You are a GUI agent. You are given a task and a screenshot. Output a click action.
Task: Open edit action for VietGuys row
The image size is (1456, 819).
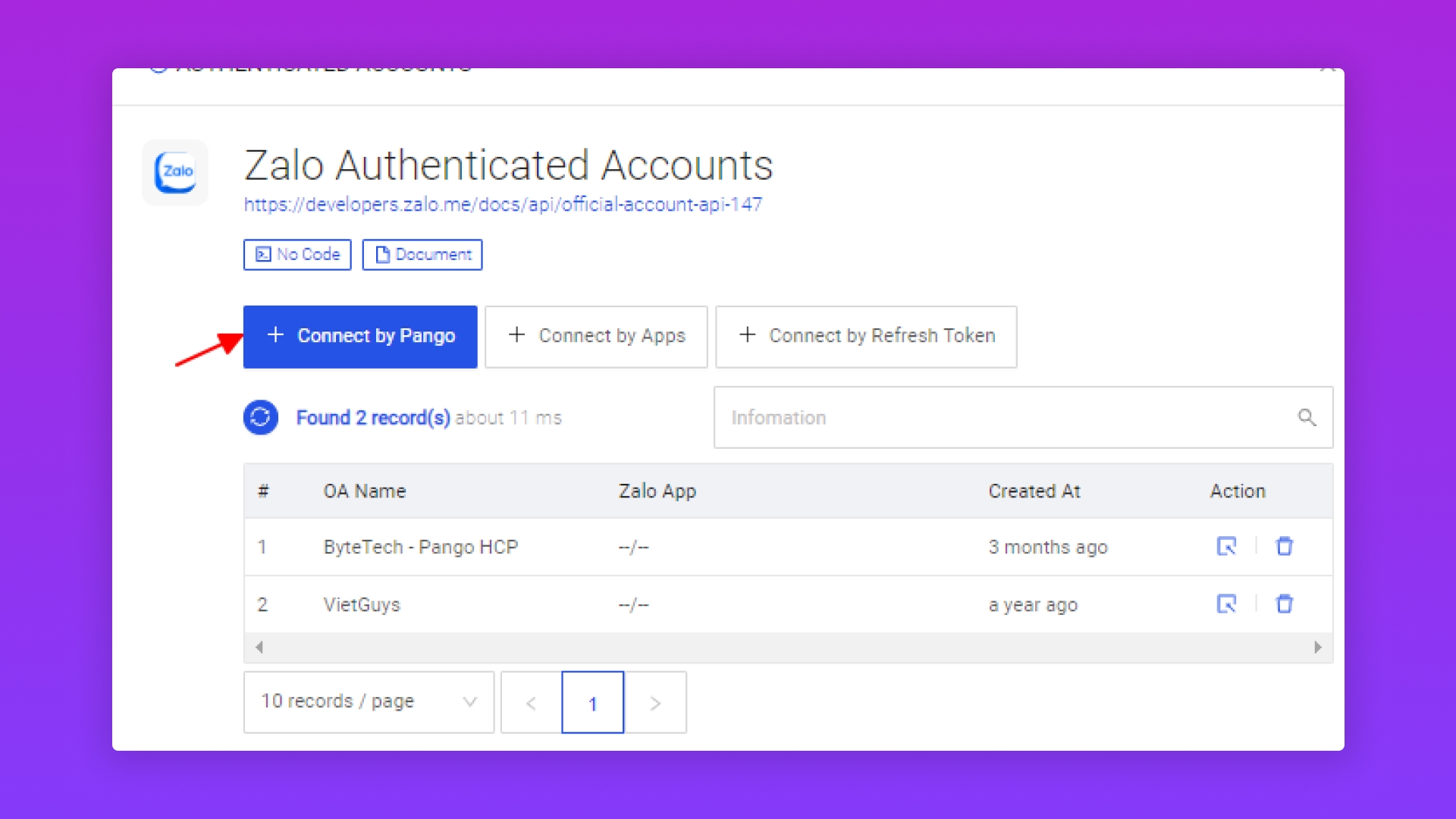pyautogui.click(x=1226, y=604)
